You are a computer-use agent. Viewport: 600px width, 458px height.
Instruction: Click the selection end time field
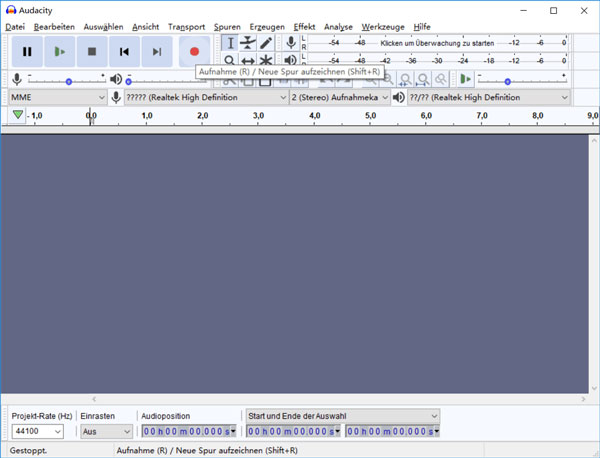(390, 432)
